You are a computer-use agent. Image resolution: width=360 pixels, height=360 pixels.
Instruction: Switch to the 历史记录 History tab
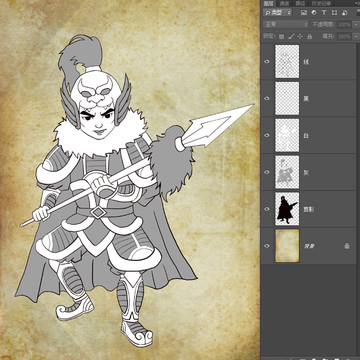point(321,3)
